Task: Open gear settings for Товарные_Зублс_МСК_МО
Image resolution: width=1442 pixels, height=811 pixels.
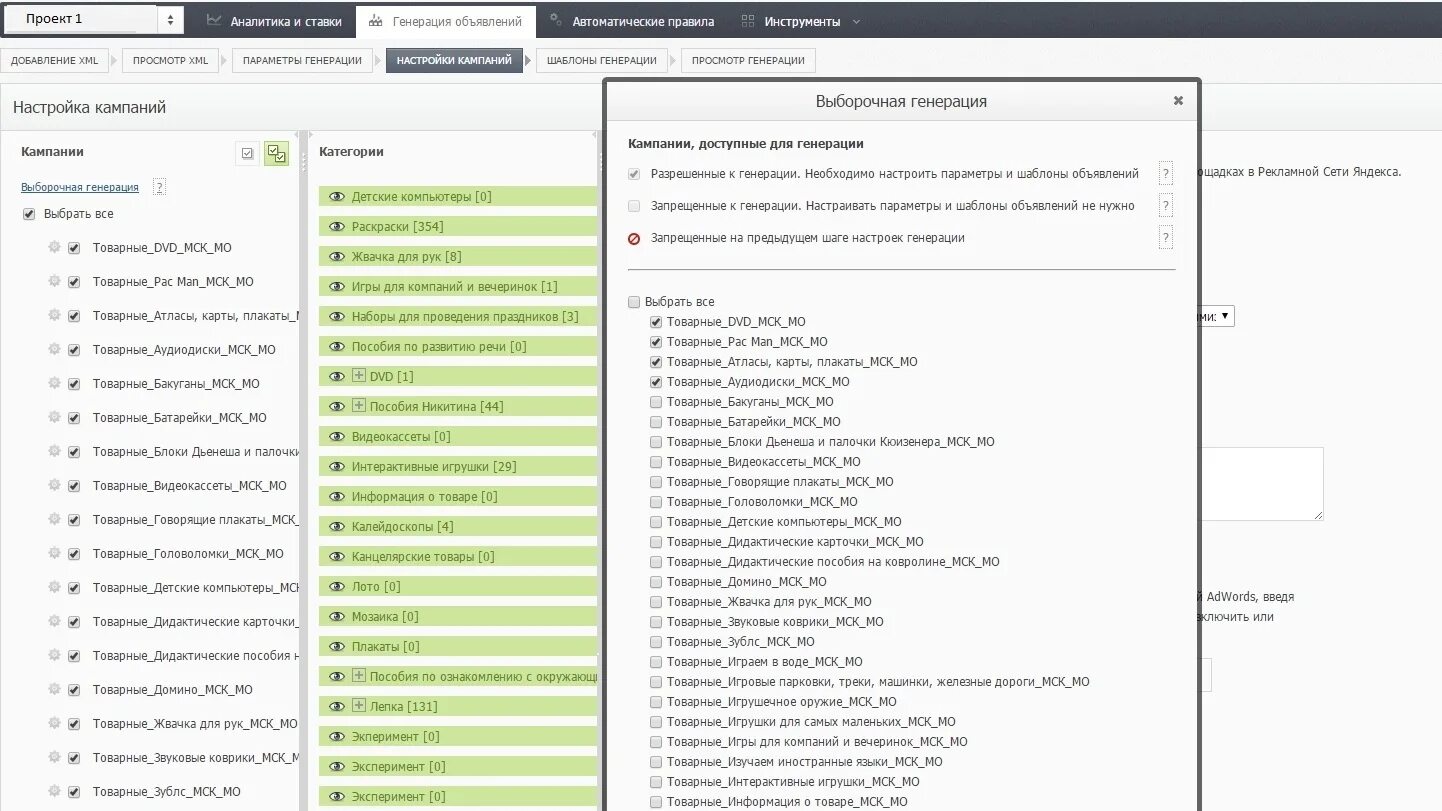Action: tap(54, 791)
